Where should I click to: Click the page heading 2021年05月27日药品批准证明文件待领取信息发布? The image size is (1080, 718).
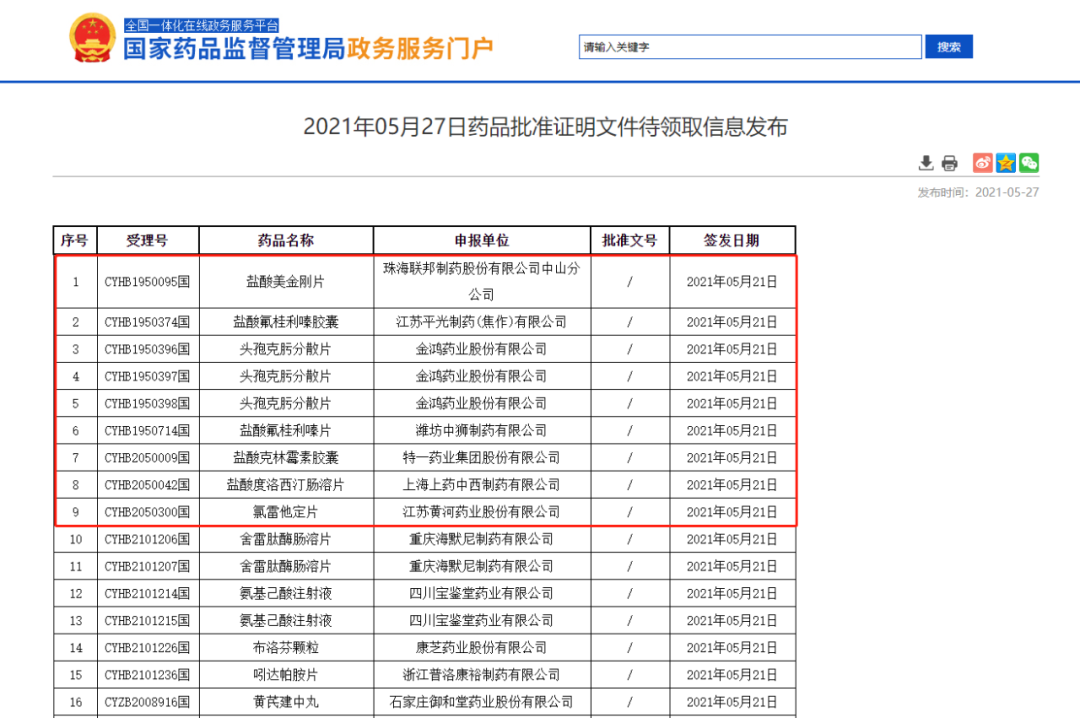pos(545,127)
